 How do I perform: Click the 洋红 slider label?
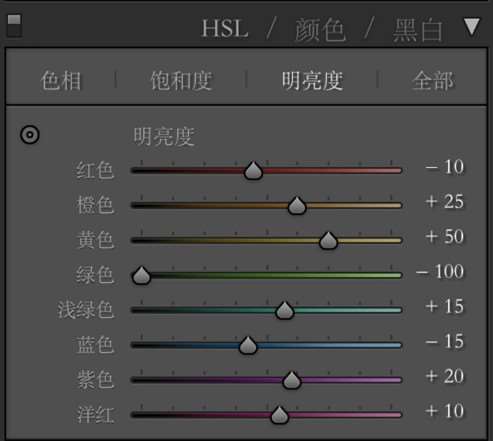pos(95,415)
